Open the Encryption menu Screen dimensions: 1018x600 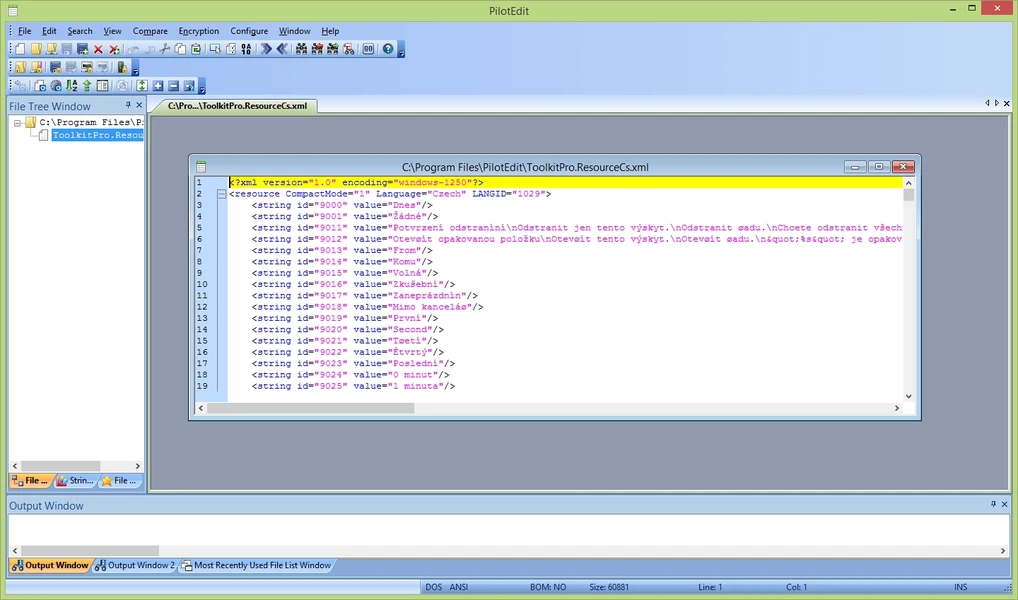coord(199,31)
